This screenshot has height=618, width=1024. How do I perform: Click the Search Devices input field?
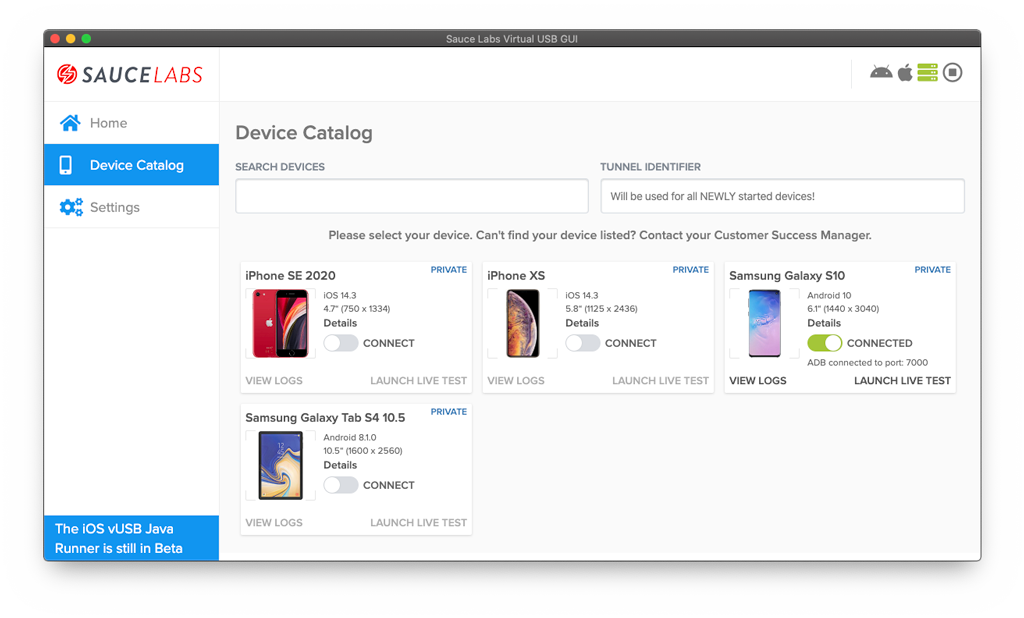tap(411, 196)
